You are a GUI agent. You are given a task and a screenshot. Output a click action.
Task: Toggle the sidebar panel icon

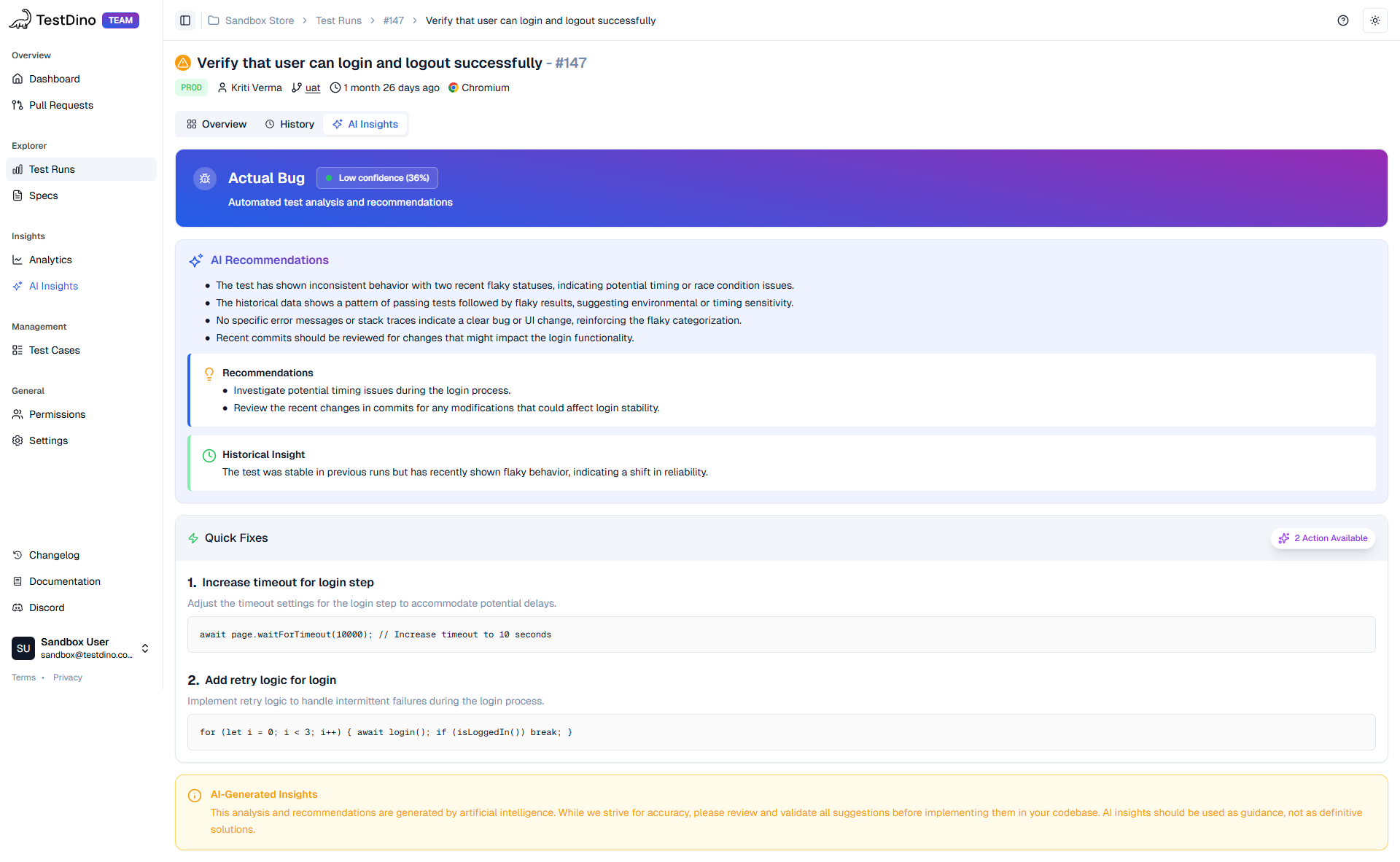(x=185, y=20)
